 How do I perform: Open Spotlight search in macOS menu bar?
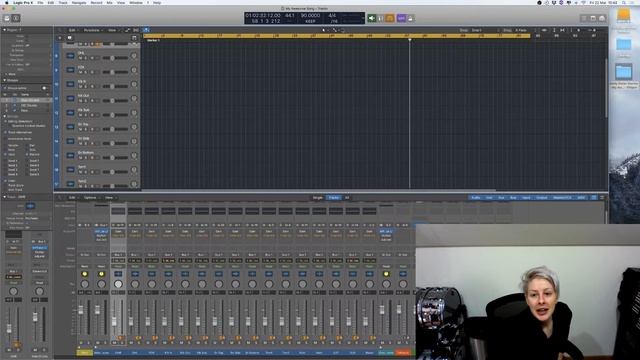(x=624, y=2)
